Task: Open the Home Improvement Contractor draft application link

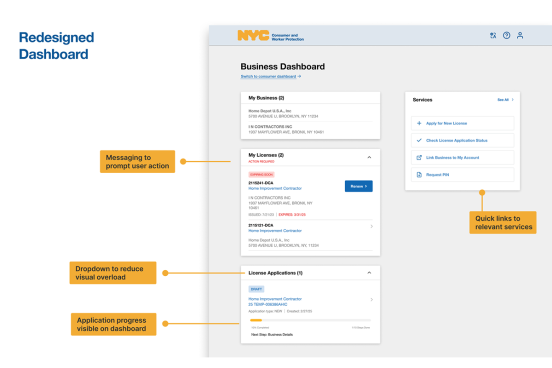Action: click(275, 299)
